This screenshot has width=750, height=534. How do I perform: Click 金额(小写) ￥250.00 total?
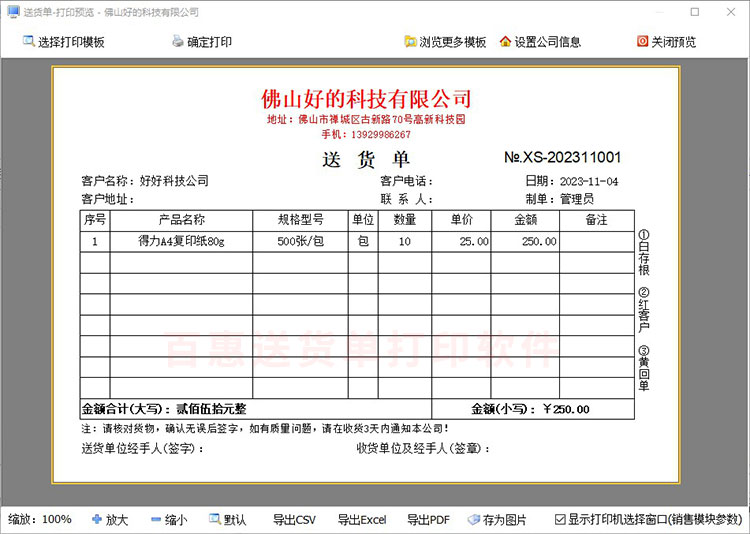(530, 409)
